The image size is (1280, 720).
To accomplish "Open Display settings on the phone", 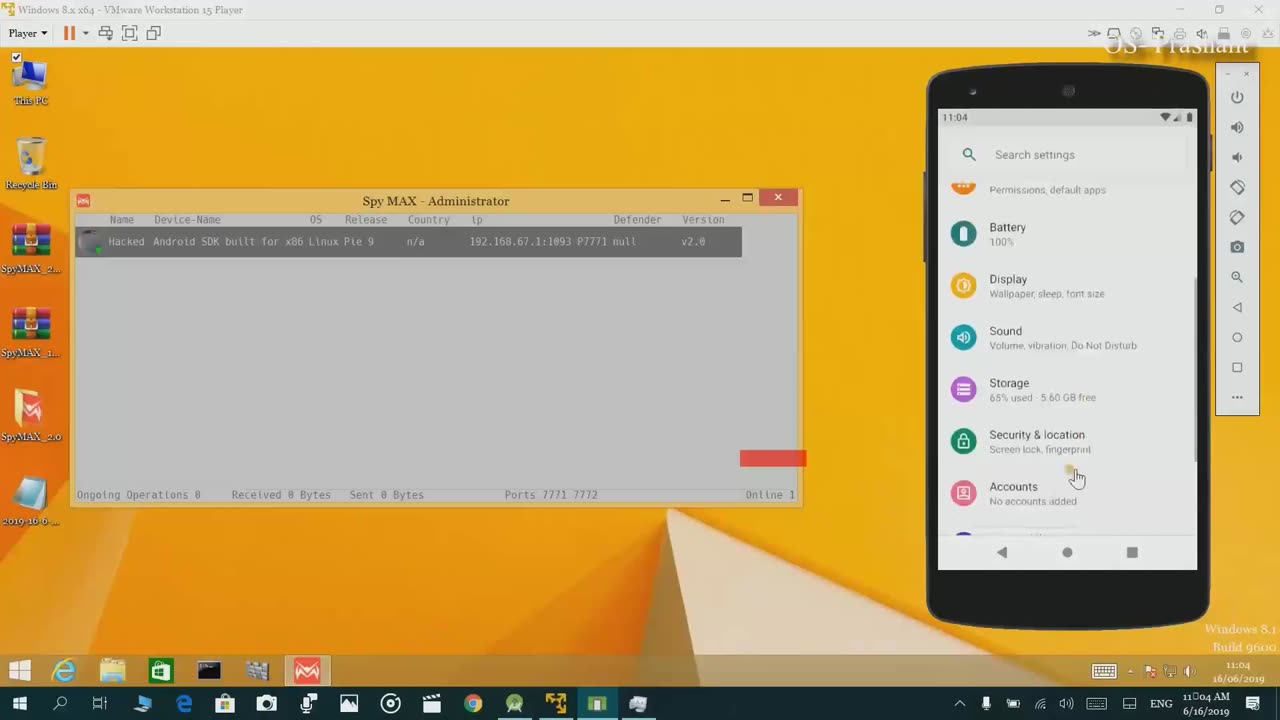I will click(x=1067, y=285).
